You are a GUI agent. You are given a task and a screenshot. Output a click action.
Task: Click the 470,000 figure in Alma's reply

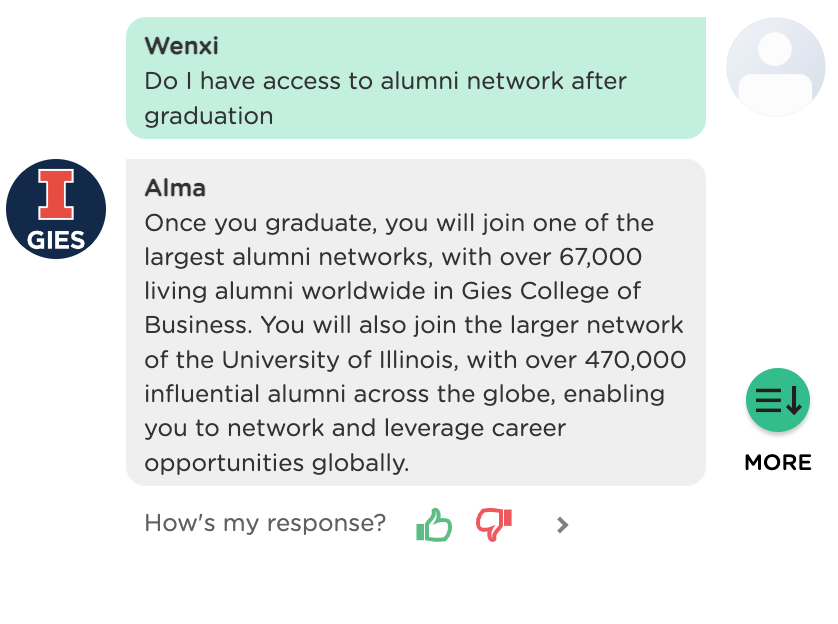[635, 360]
